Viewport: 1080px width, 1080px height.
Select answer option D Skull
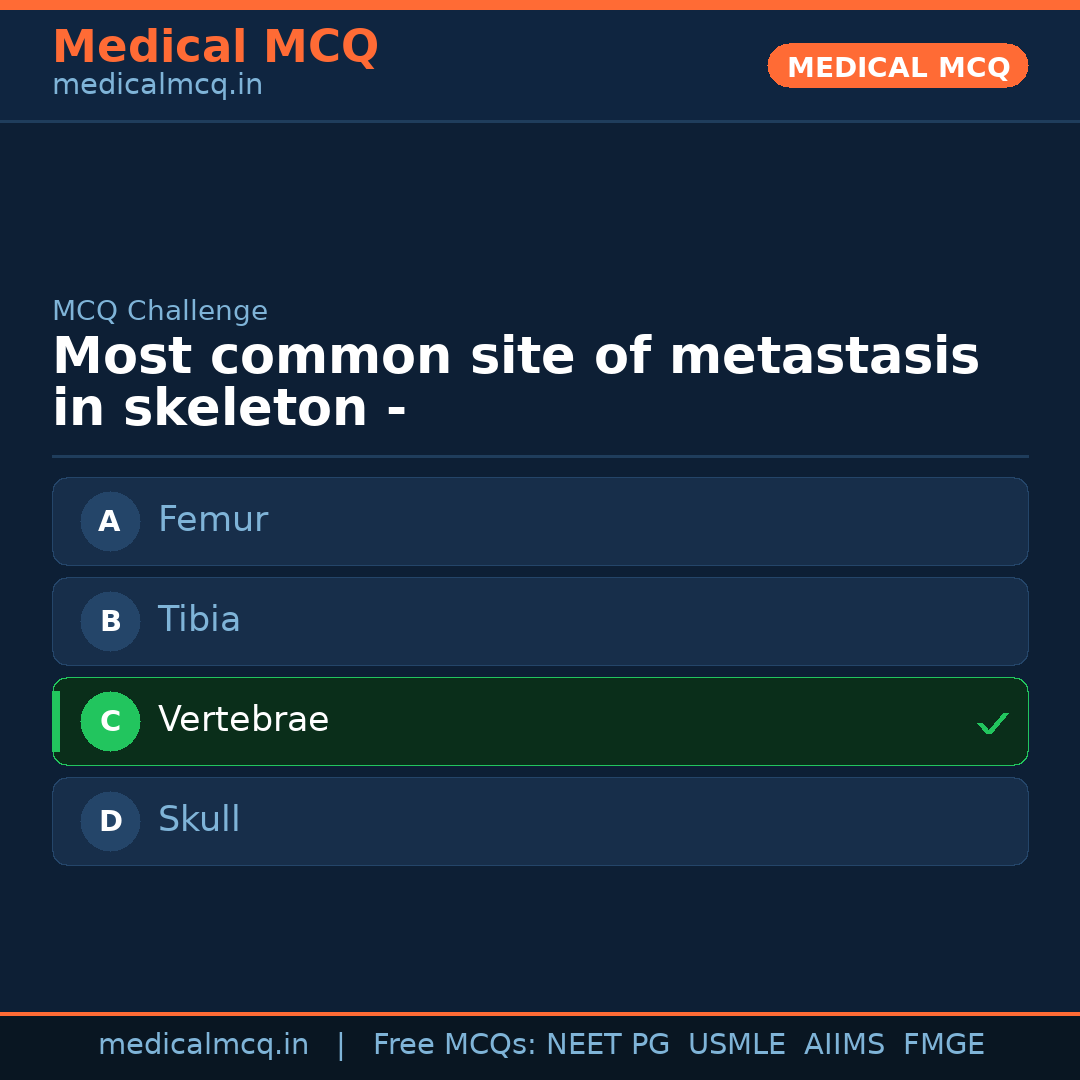[x=540, y=821]
